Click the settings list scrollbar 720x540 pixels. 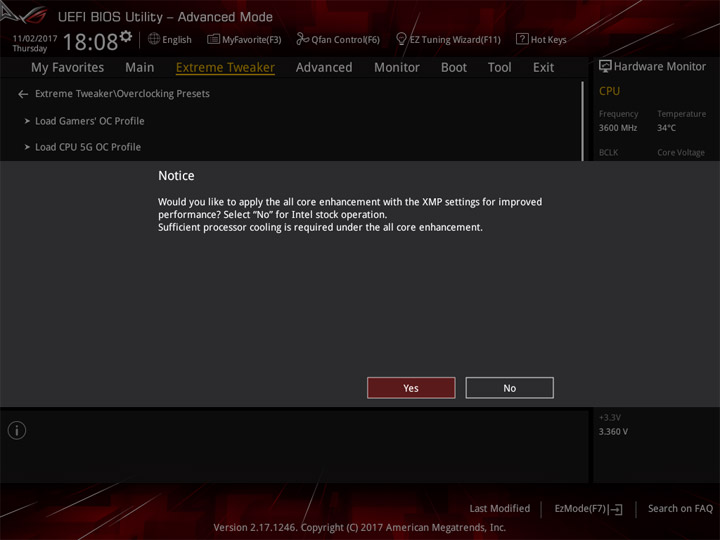[583, 121]
